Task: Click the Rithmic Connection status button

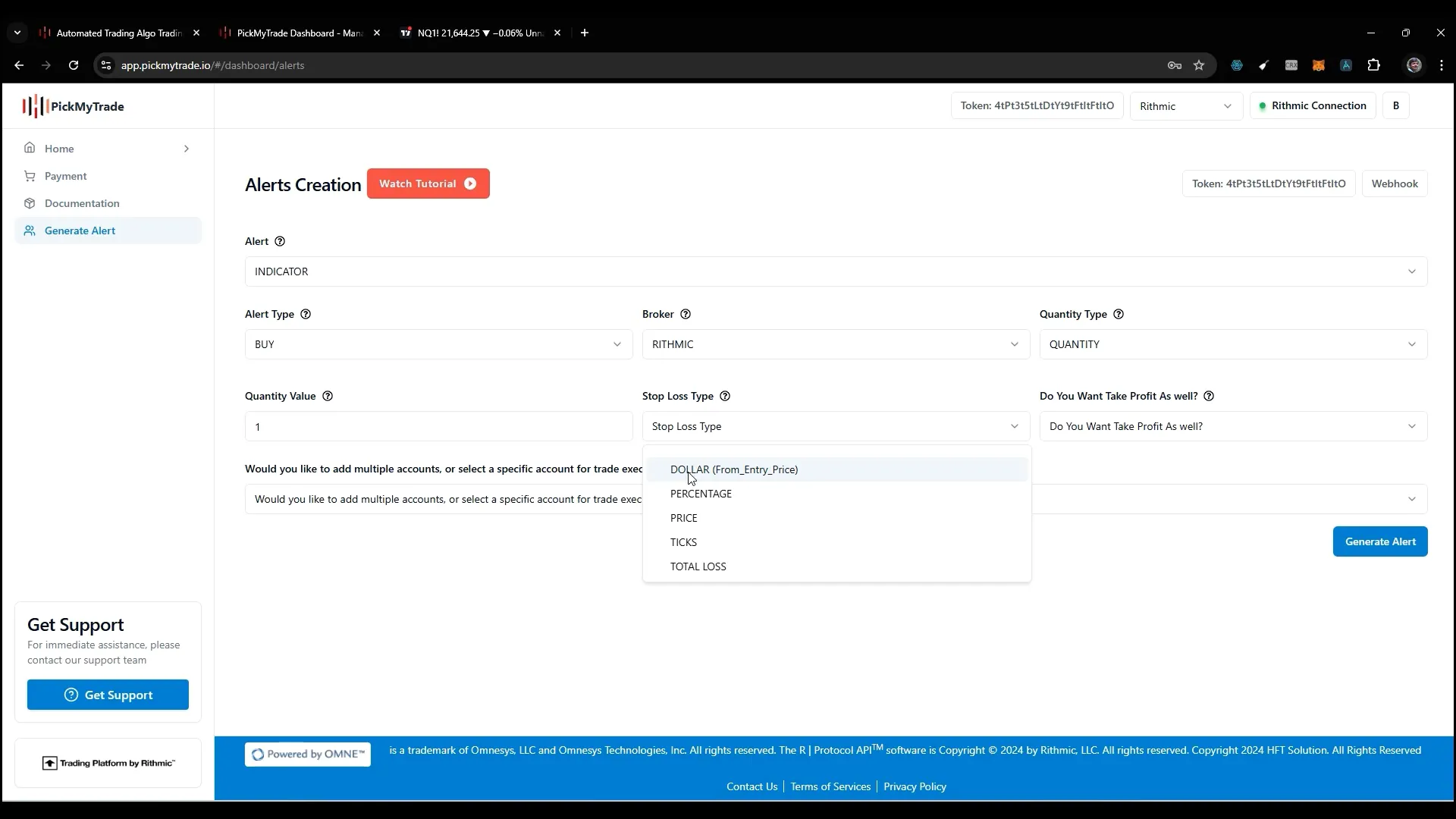Action: 1313,105
